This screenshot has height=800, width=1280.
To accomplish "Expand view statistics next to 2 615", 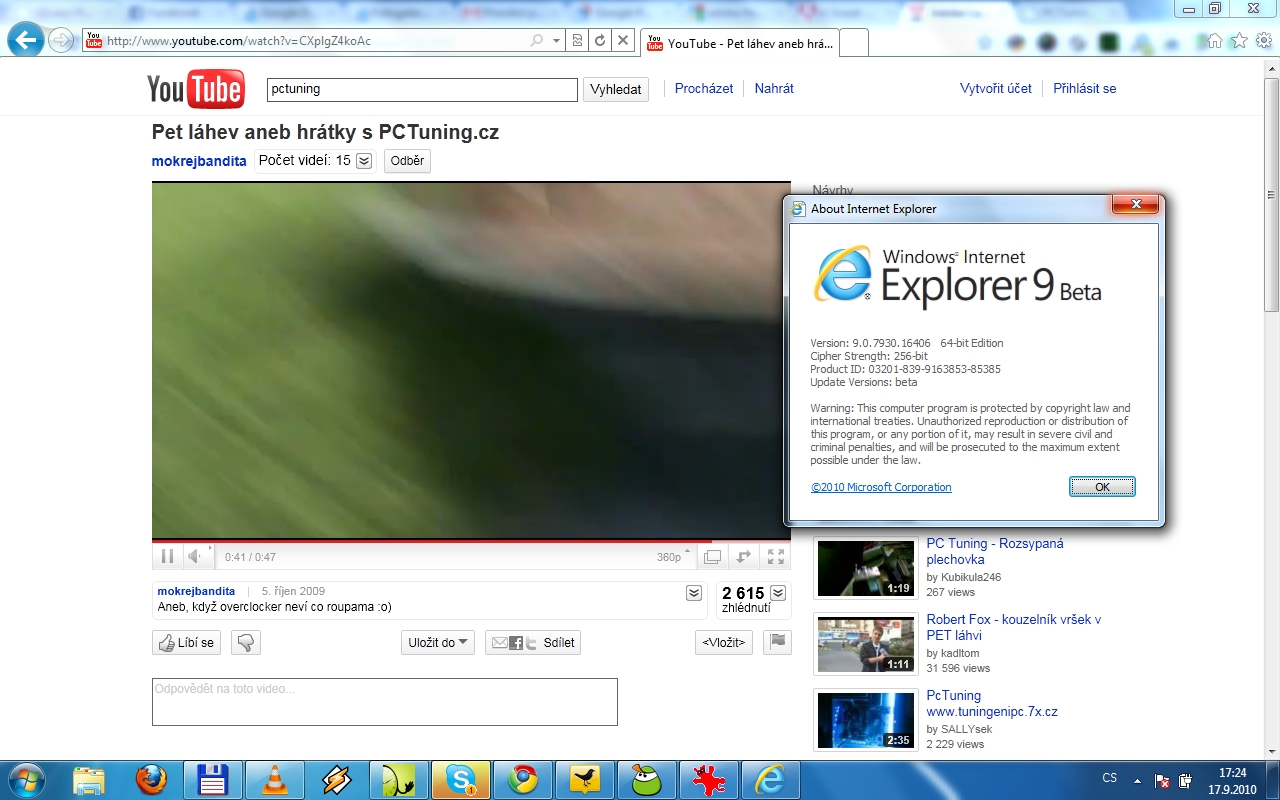I will point(778,593).
